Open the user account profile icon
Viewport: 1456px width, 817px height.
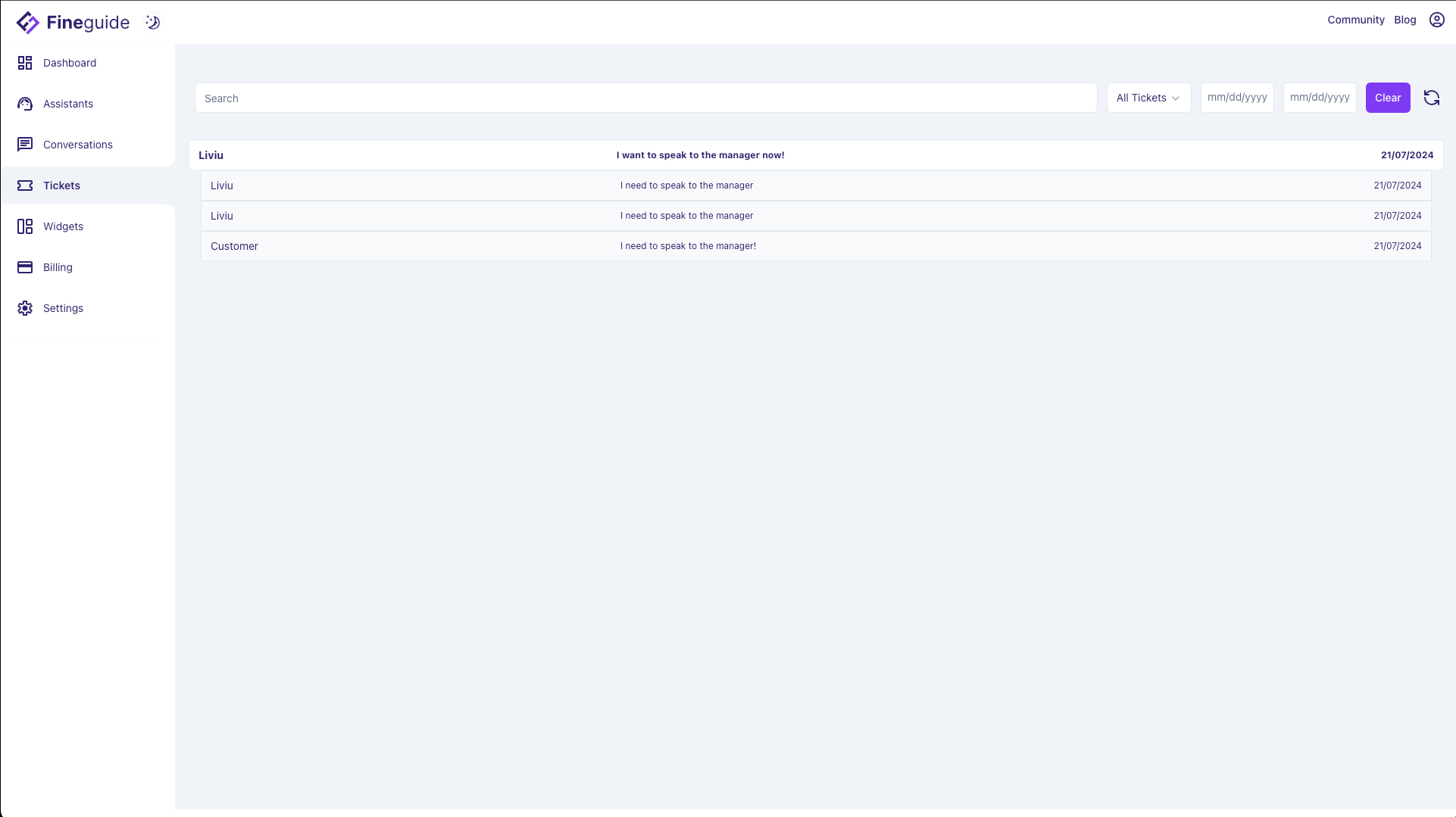pyautogui.click(x=1436, y=20)
